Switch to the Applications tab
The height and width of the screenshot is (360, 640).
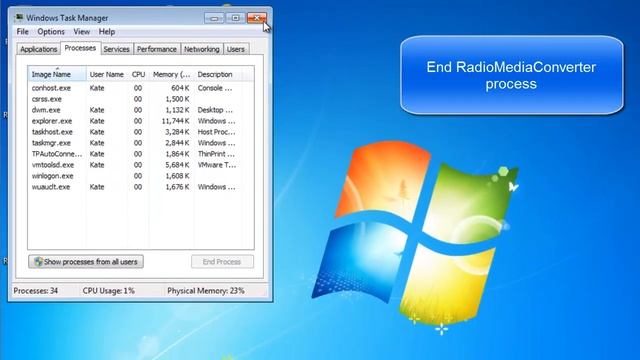click(39, 49)
